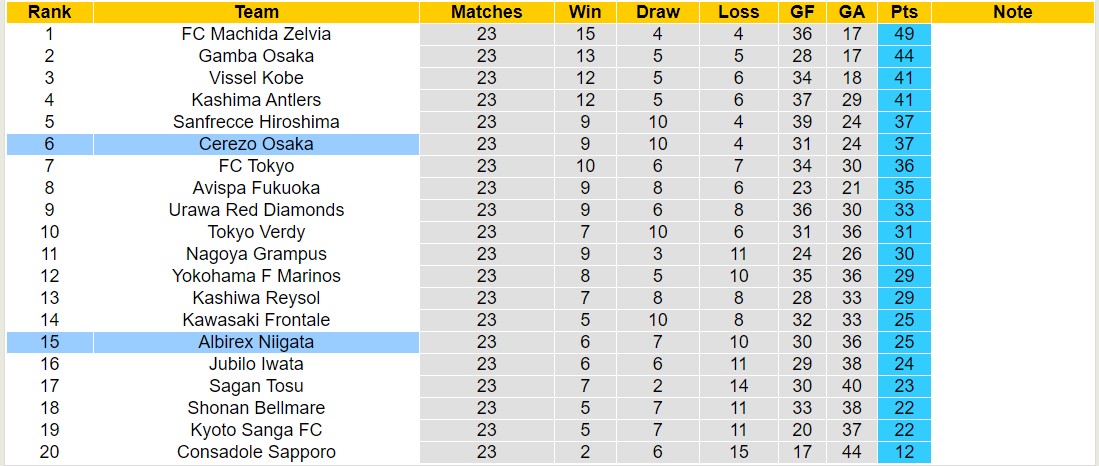Click the GF column header
Screen dimensions: 1099x466
click(802, 12)
